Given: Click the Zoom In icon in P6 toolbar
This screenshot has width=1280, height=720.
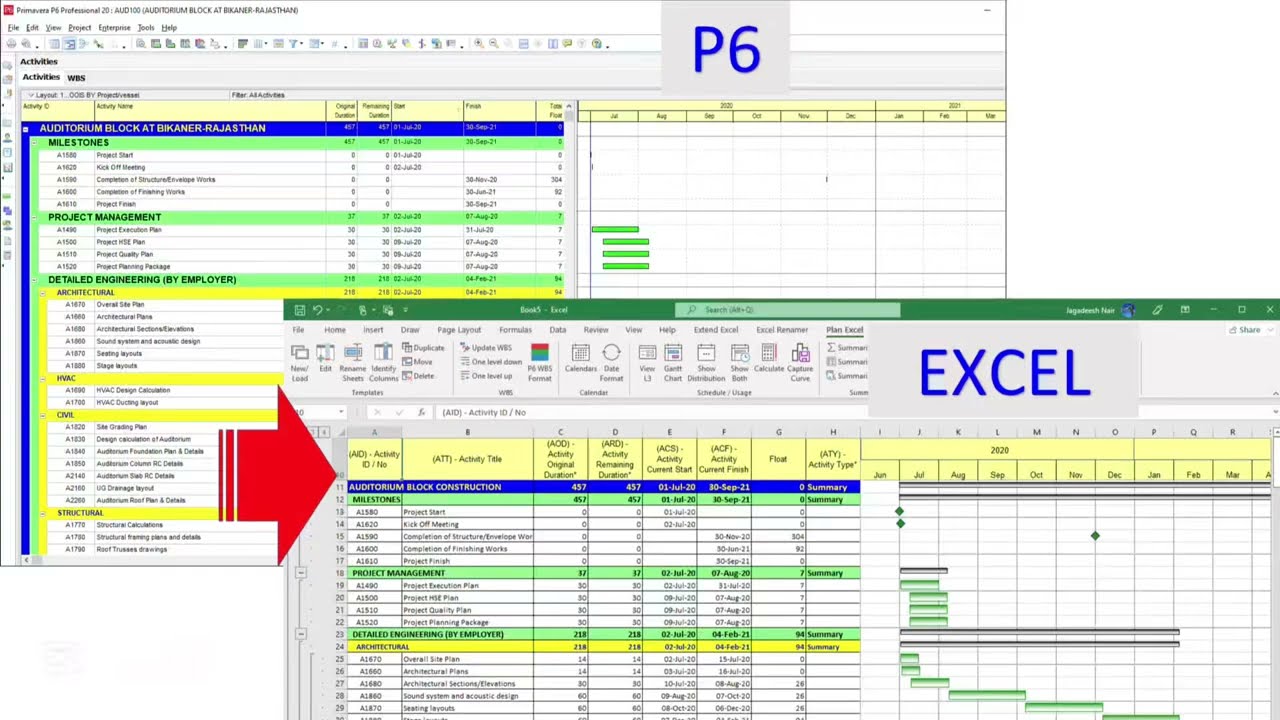Looking at the screenshot, I should 479,44.
